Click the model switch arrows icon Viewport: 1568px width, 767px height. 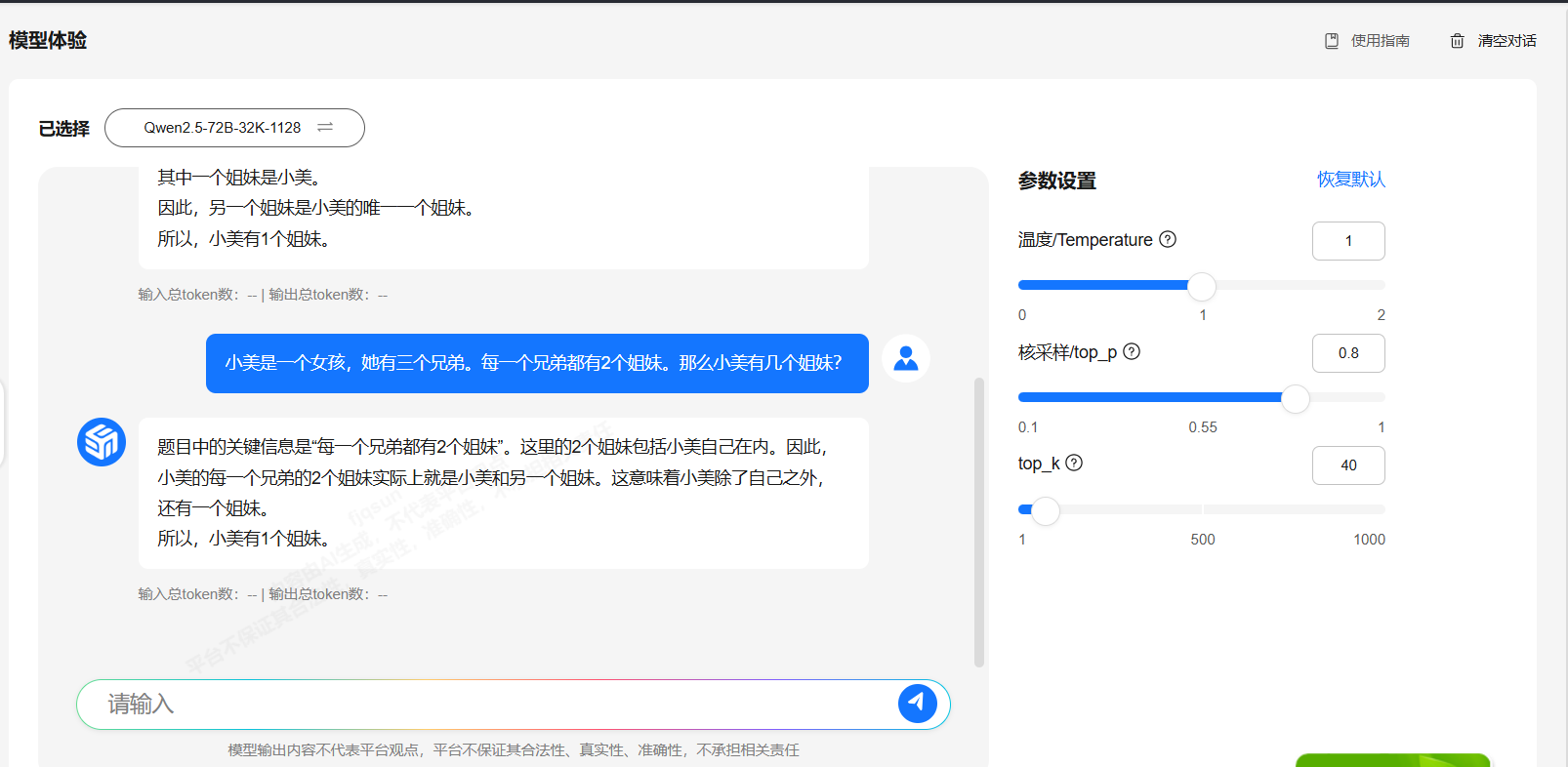tap(325, 128)
